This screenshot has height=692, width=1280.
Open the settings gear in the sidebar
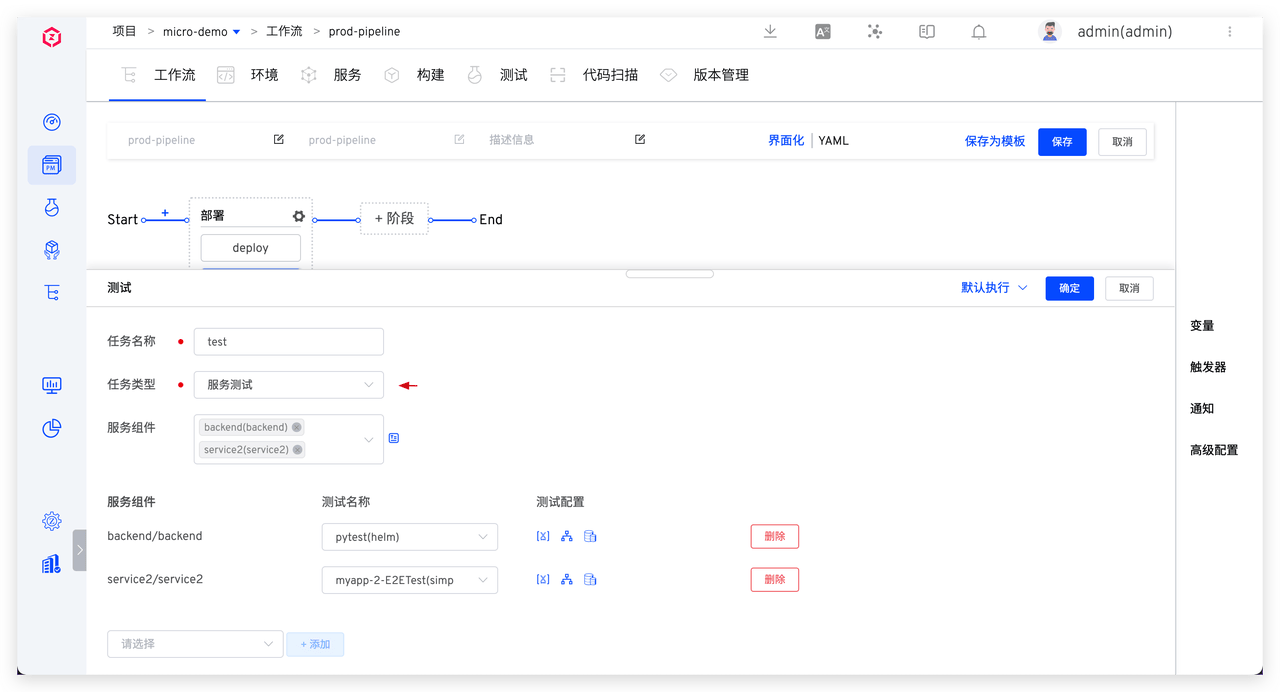click(51, 521)
